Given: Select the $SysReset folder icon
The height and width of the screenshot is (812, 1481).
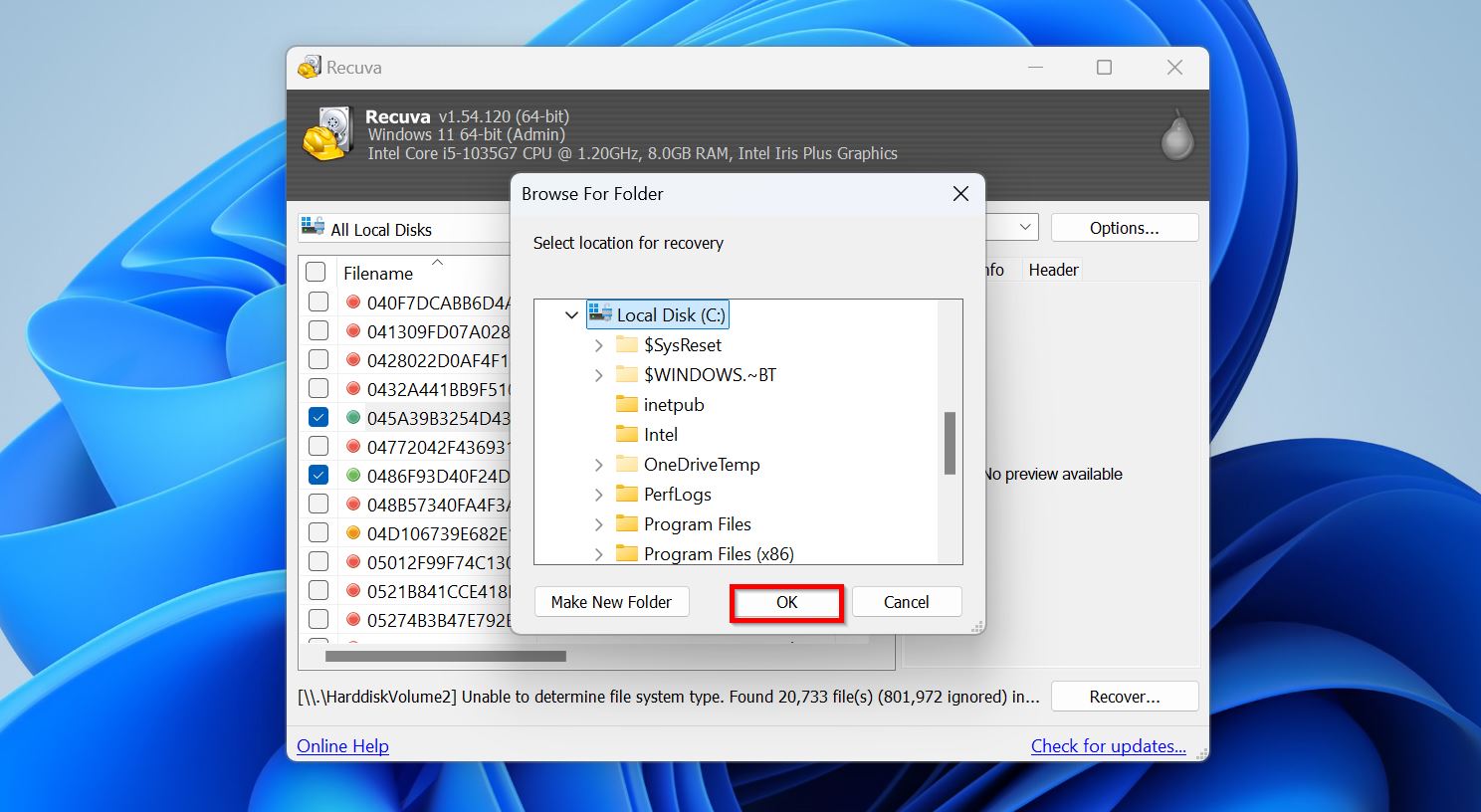Looking at the screenshot, I should (626, 345).
